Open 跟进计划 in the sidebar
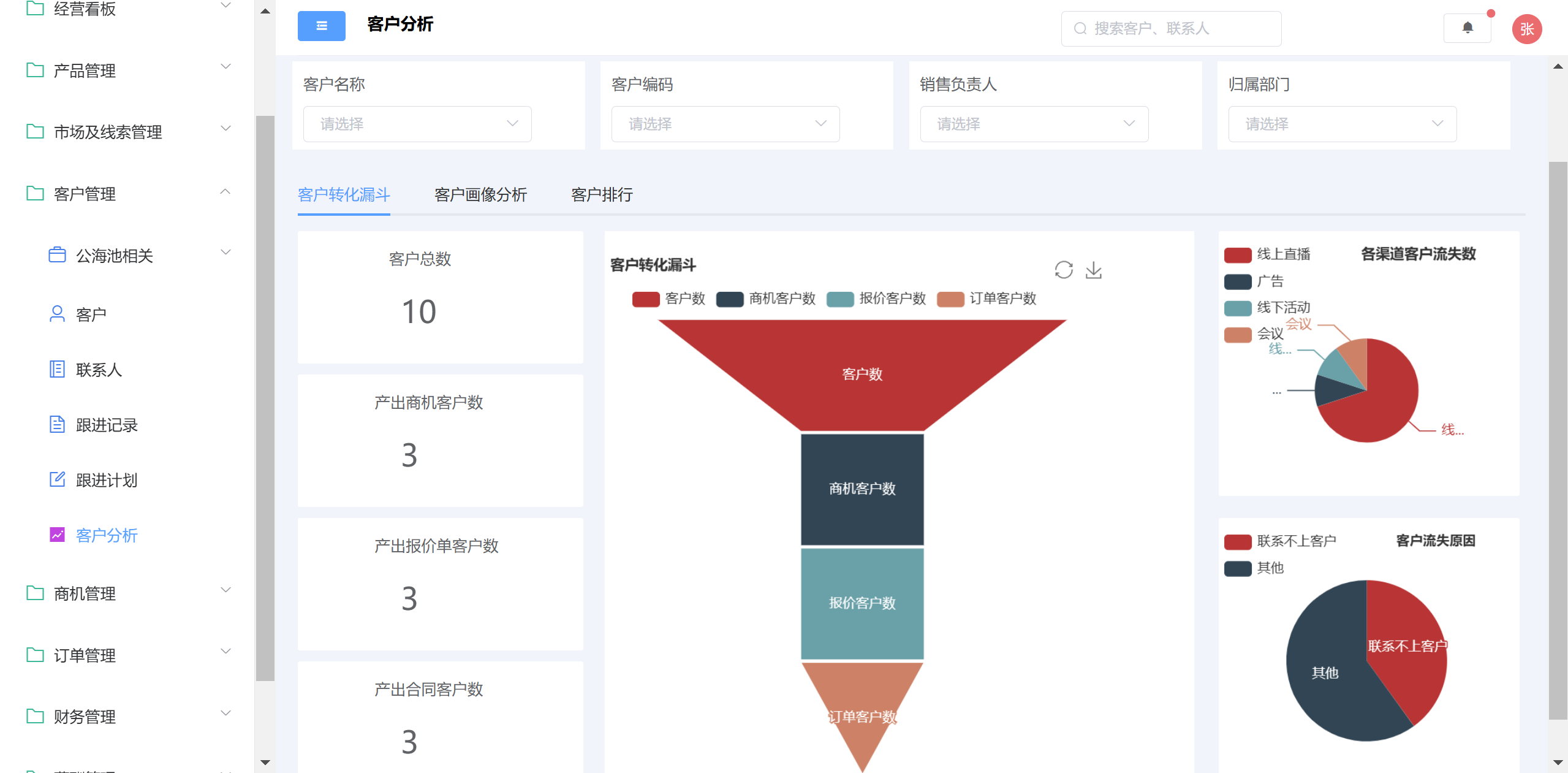The height and width of the screenshot is (773, 1568). [x=107, y=480]
